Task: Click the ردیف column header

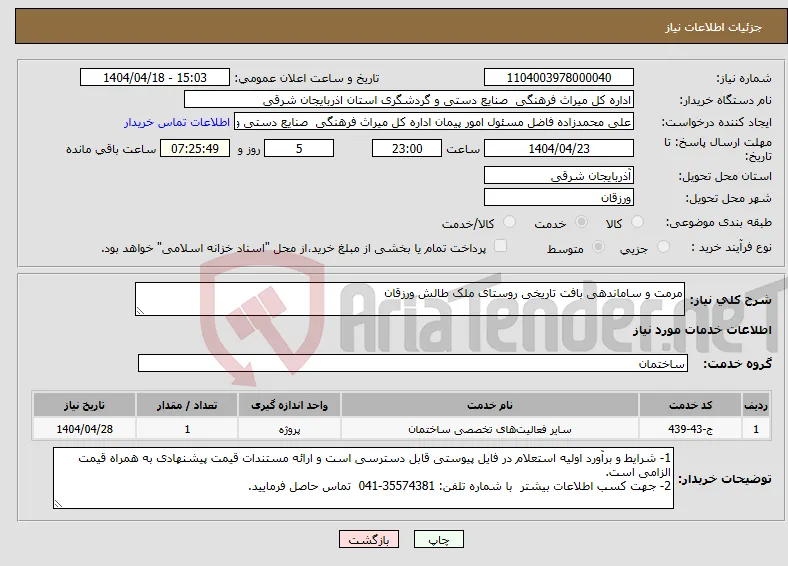Action: pyautogui.click(x=756, y=405)
